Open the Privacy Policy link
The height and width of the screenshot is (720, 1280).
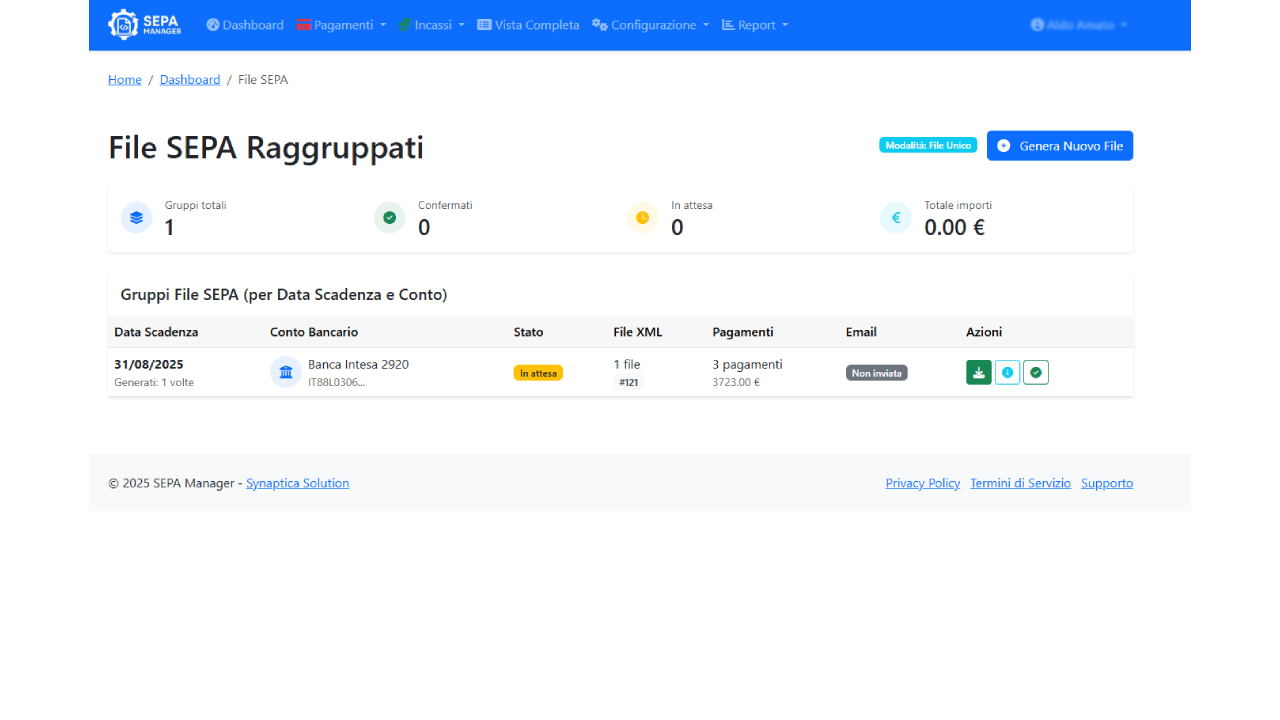tap(922, 483)
